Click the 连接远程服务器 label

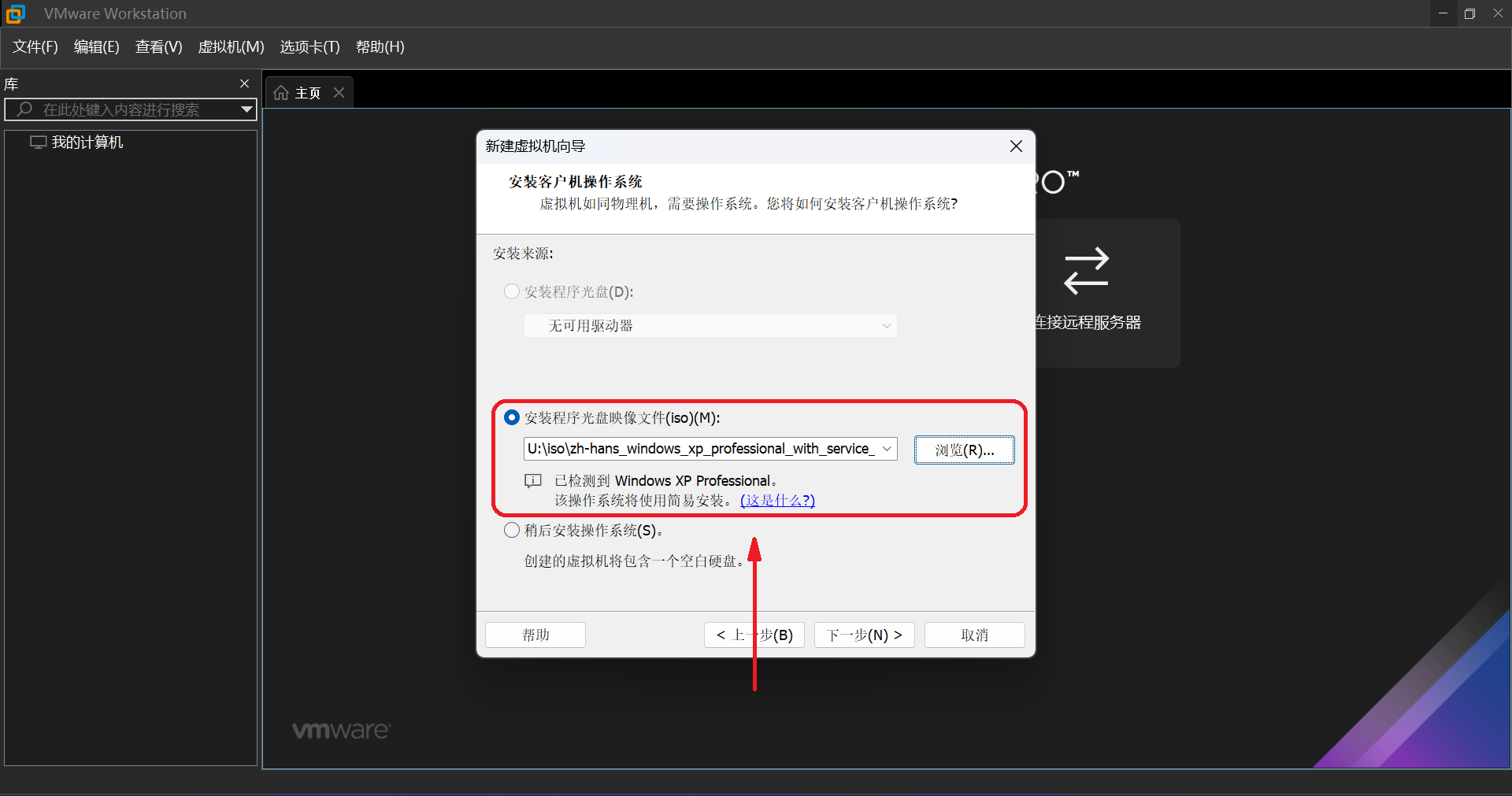1088,323
